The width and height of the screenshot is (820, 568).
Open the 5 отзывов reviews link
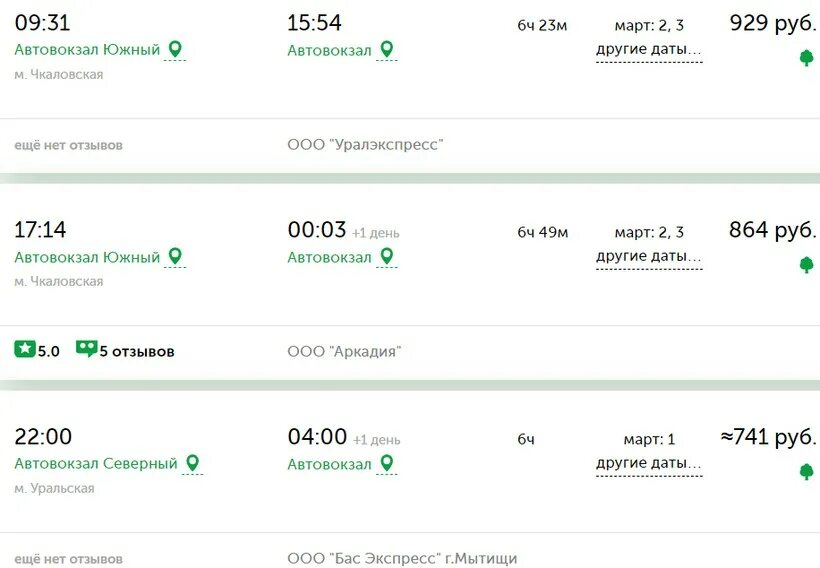click(x=137, y=351)
